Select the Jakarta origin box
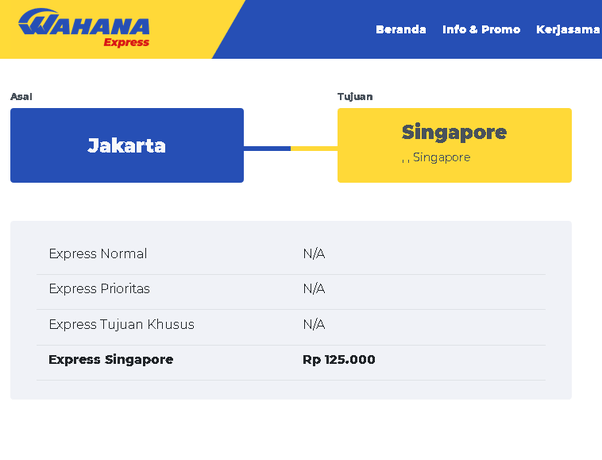 (127, 145)
